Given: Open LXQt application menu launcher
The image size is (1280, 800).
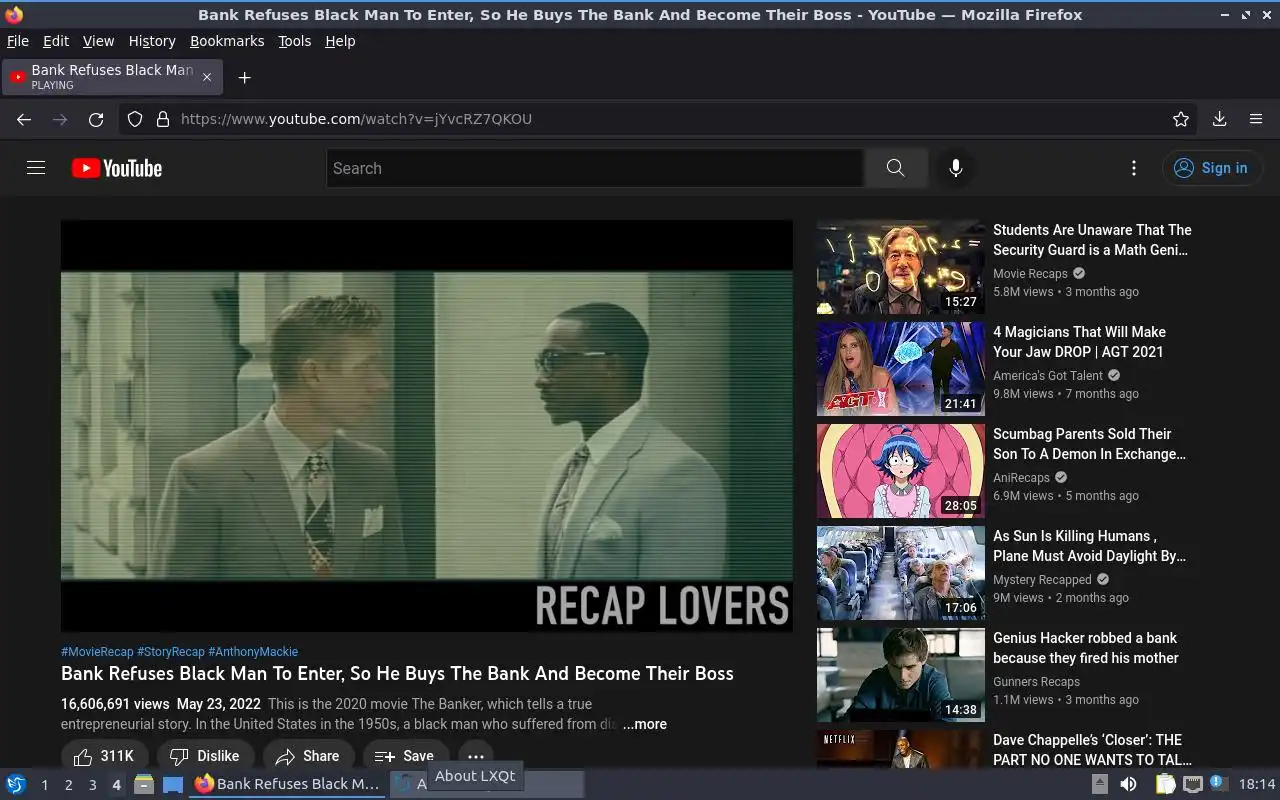Looking at the screenshot, I should 15,784.
